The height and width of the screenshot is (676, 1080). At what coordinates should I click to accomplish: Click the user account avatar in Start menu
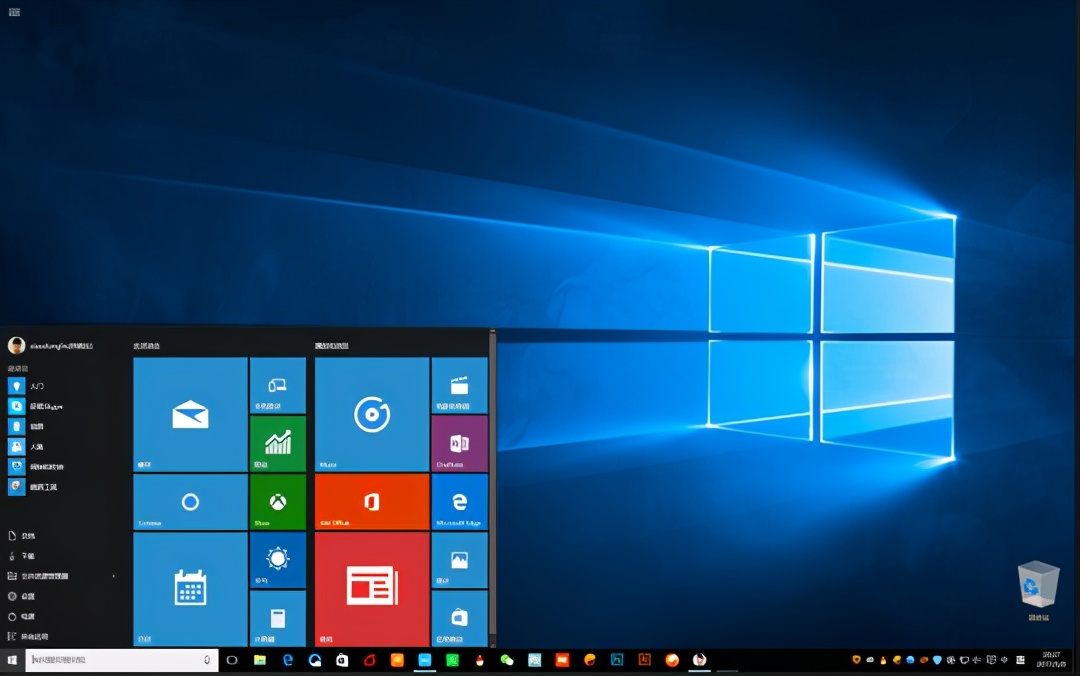pos(15,345)
